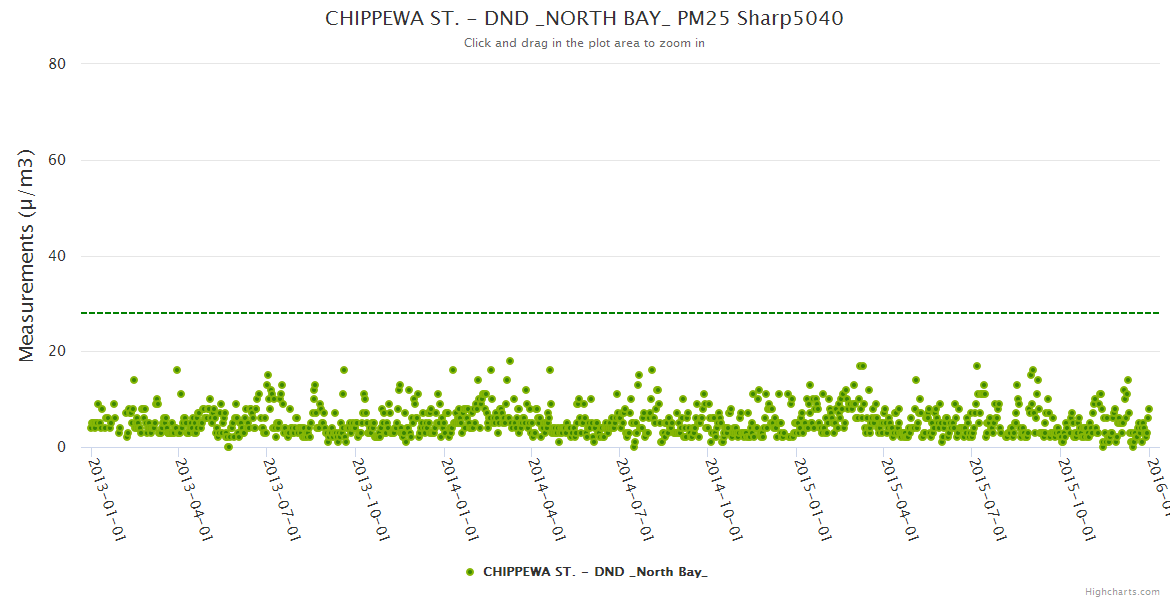The image size is (1170, 600).
Task: Click the 'Click and drag' subtitle text
Action: coord(584,43)
